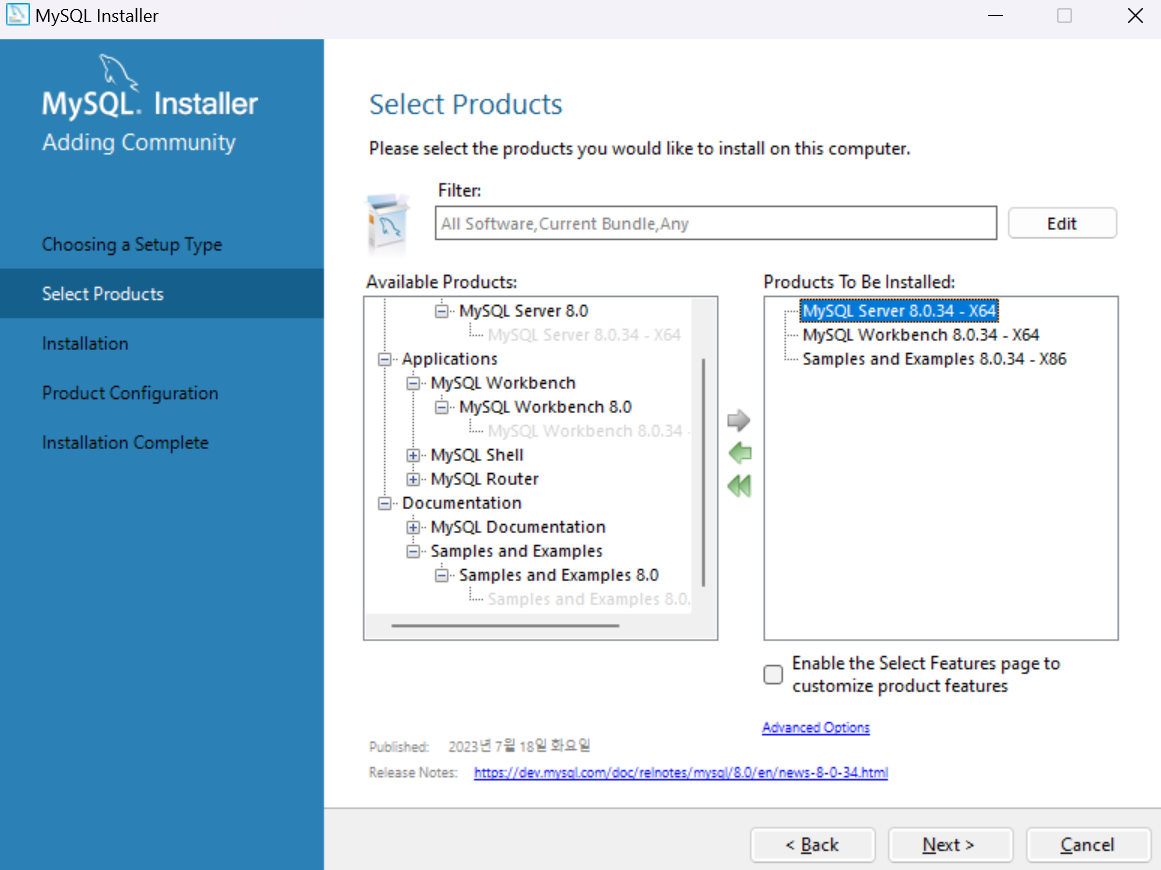Collapse the Applications tree node
The image size is (1161, 870).
tap(384, 359)
